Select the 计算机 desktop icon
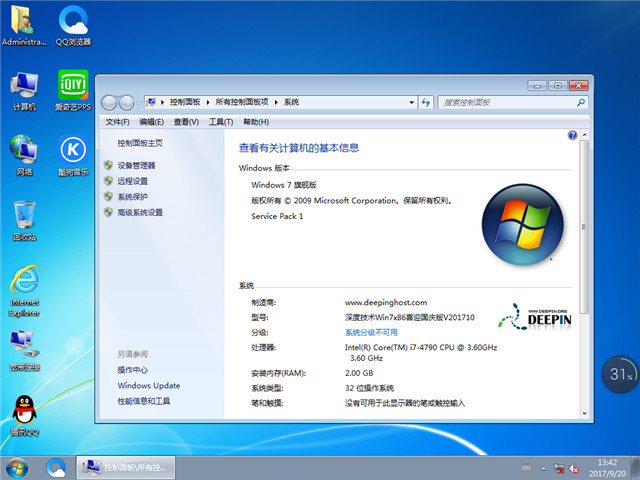Screen dimensions: 640x480 [24, 88]
